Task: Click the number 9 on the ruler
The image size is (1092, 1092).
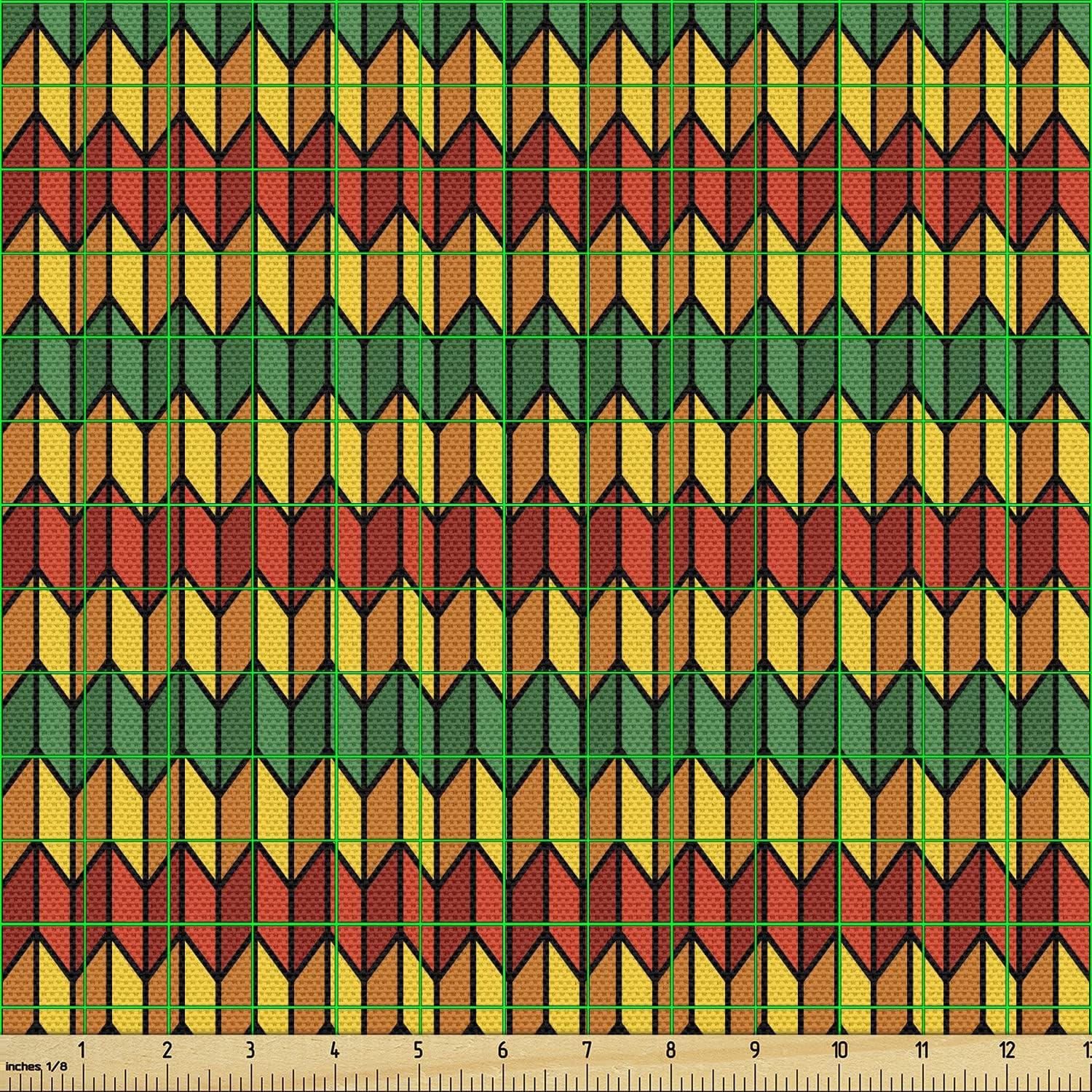Action: pyautogui.click(x=754, y=1050)
